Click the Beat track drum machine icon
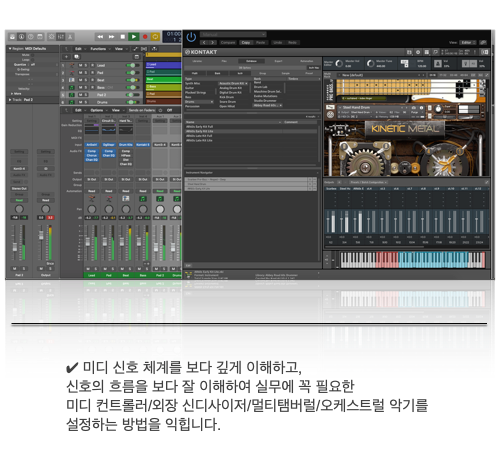 [x=72, y=80]
